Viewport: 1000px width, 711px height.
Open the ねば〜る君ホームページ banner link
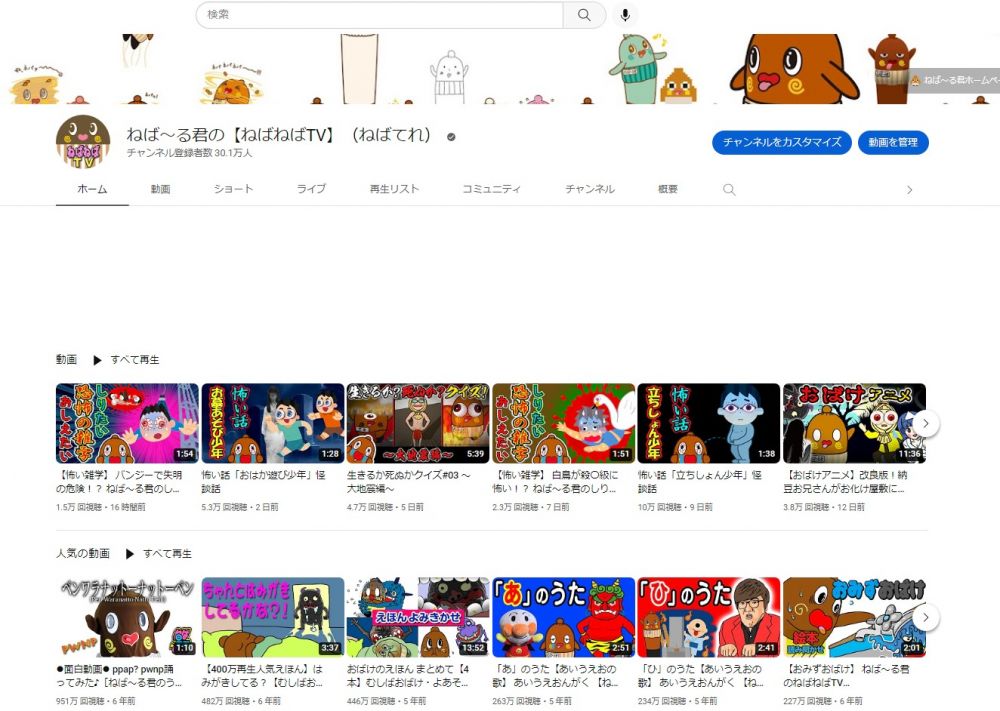pyautogui.click(x=954, y=80)
